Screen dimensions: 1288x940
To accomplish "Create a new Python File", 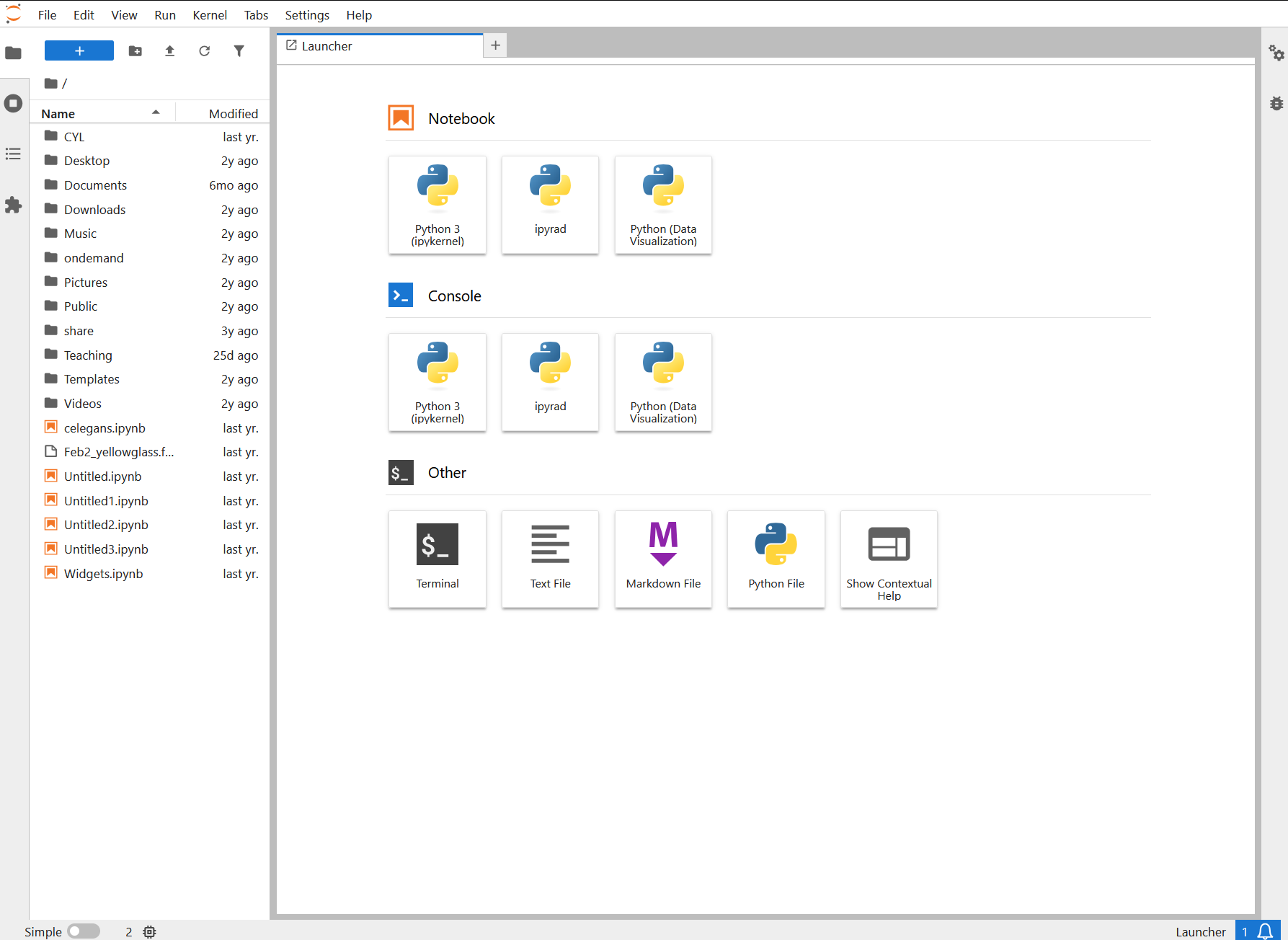I will [x=776, y=559].
